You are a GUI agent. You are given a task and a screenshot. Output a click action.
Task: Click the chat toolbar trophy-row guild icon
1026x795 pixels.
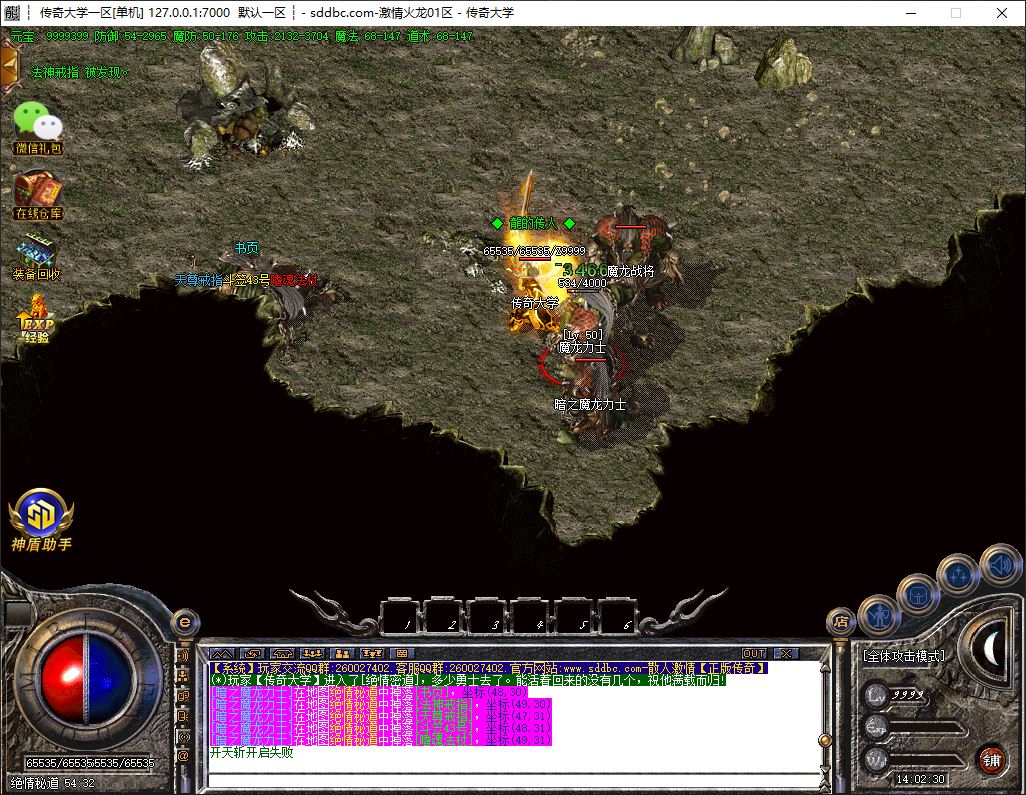point(372,653)
